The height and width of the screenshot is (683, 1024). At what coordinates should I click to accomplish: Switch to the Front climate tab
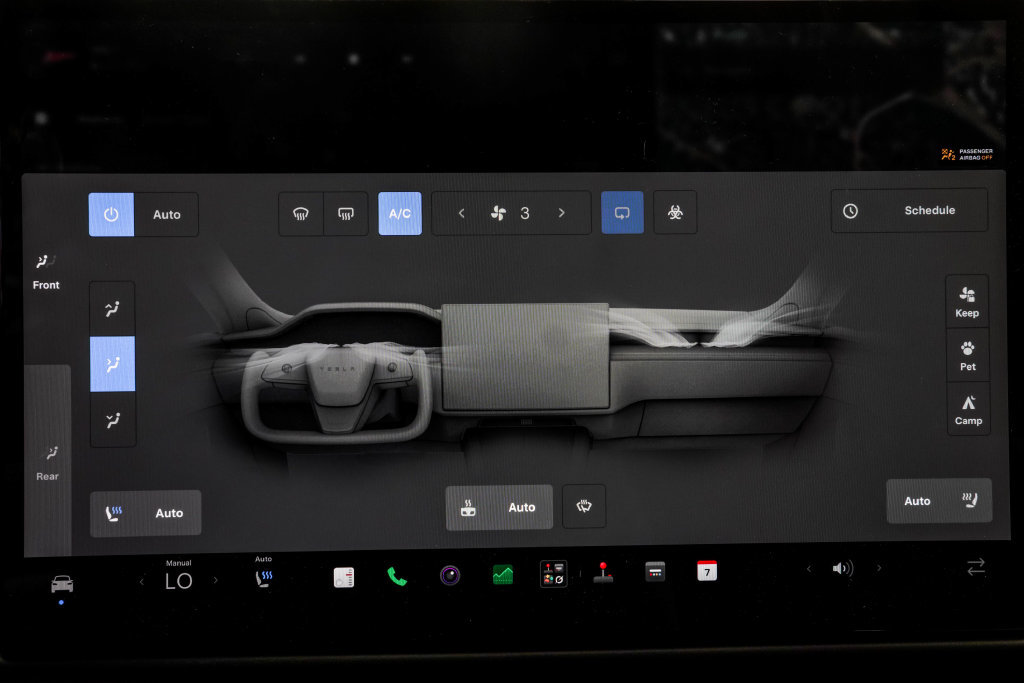tap(46, 273)
